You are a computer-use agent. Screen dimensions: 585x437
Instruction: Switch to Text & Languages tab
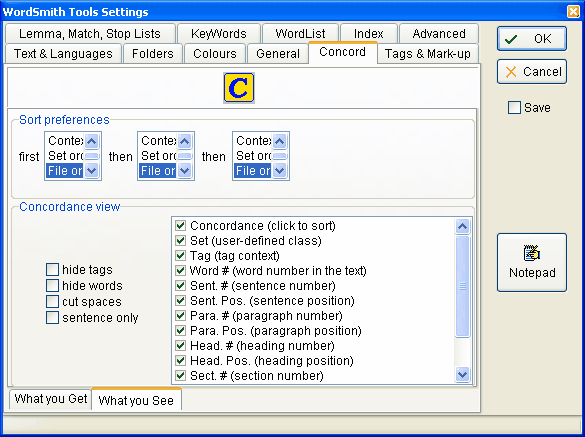point(63,54)
